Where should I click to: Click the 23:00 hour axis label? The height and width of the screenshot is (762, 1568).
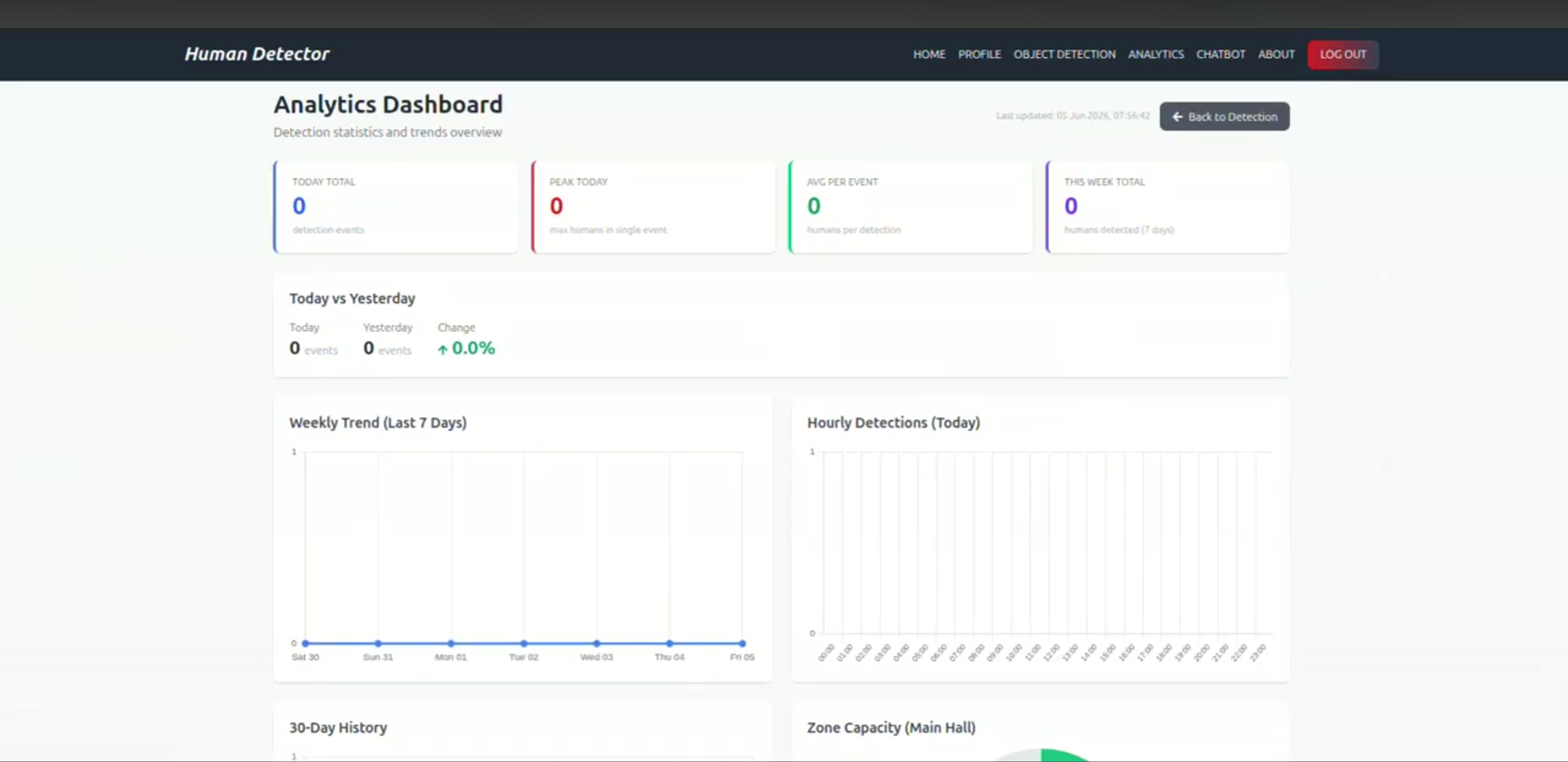point(1257,652)
